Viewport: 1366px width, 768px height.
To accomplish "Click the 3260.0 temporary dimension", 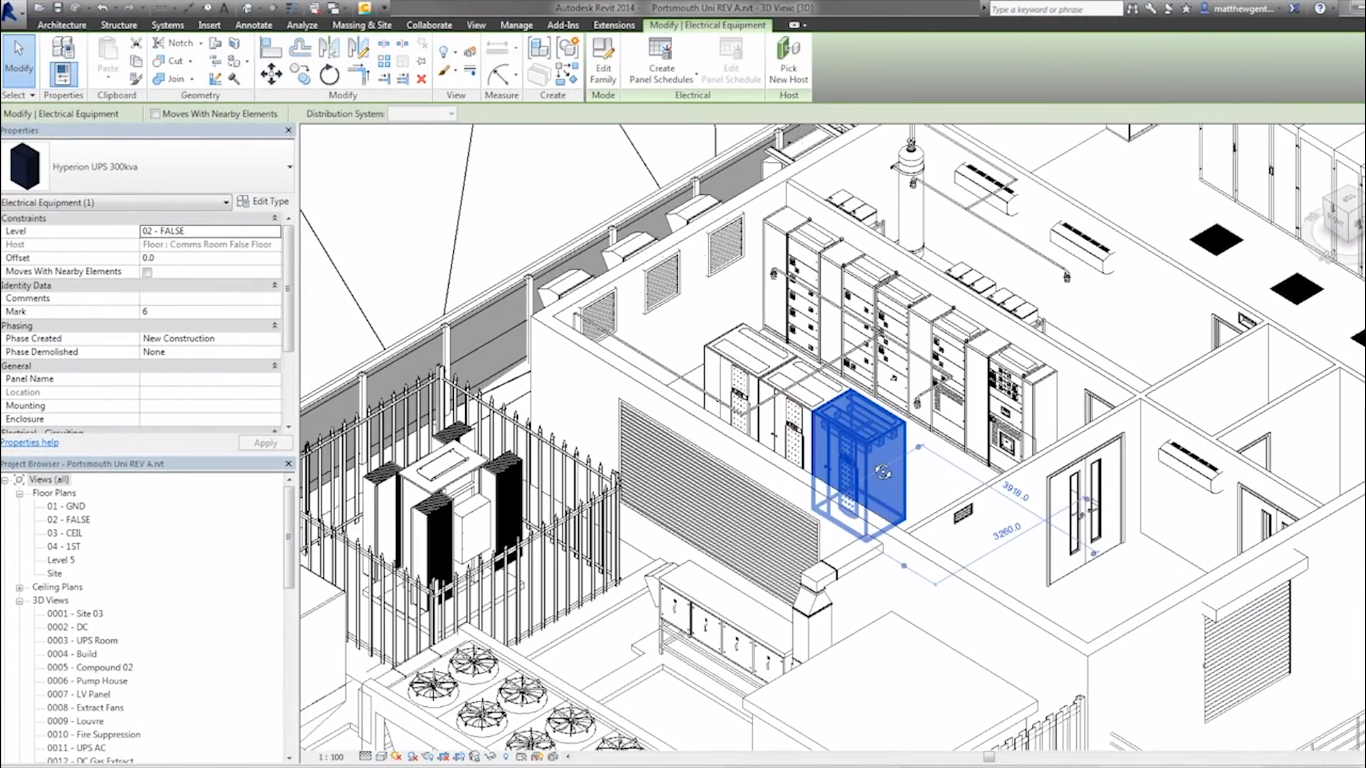I will [1007, 531].
